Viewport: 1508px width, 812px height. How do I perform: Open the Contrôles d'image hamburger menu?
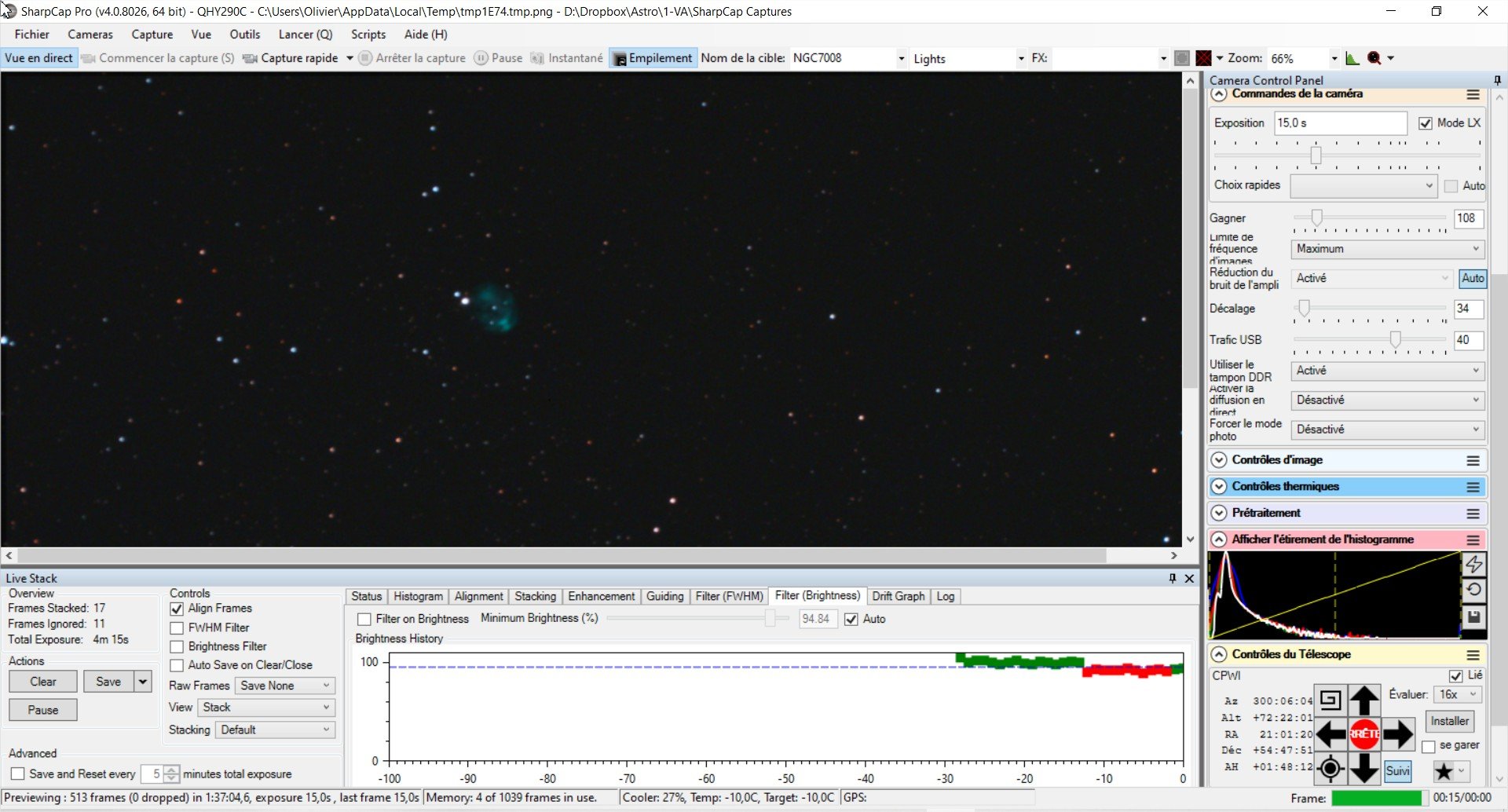click(x=1473, y=460)
